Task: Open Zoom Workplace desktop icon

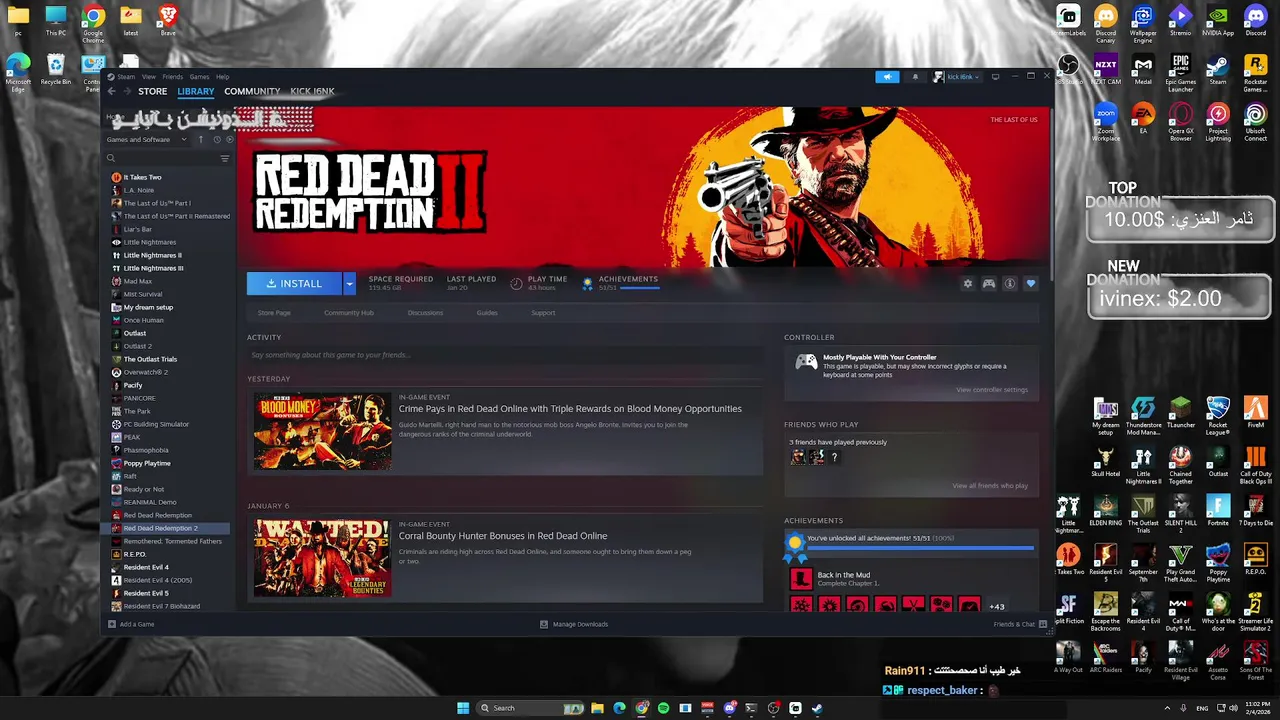Action: [1106, 122]
